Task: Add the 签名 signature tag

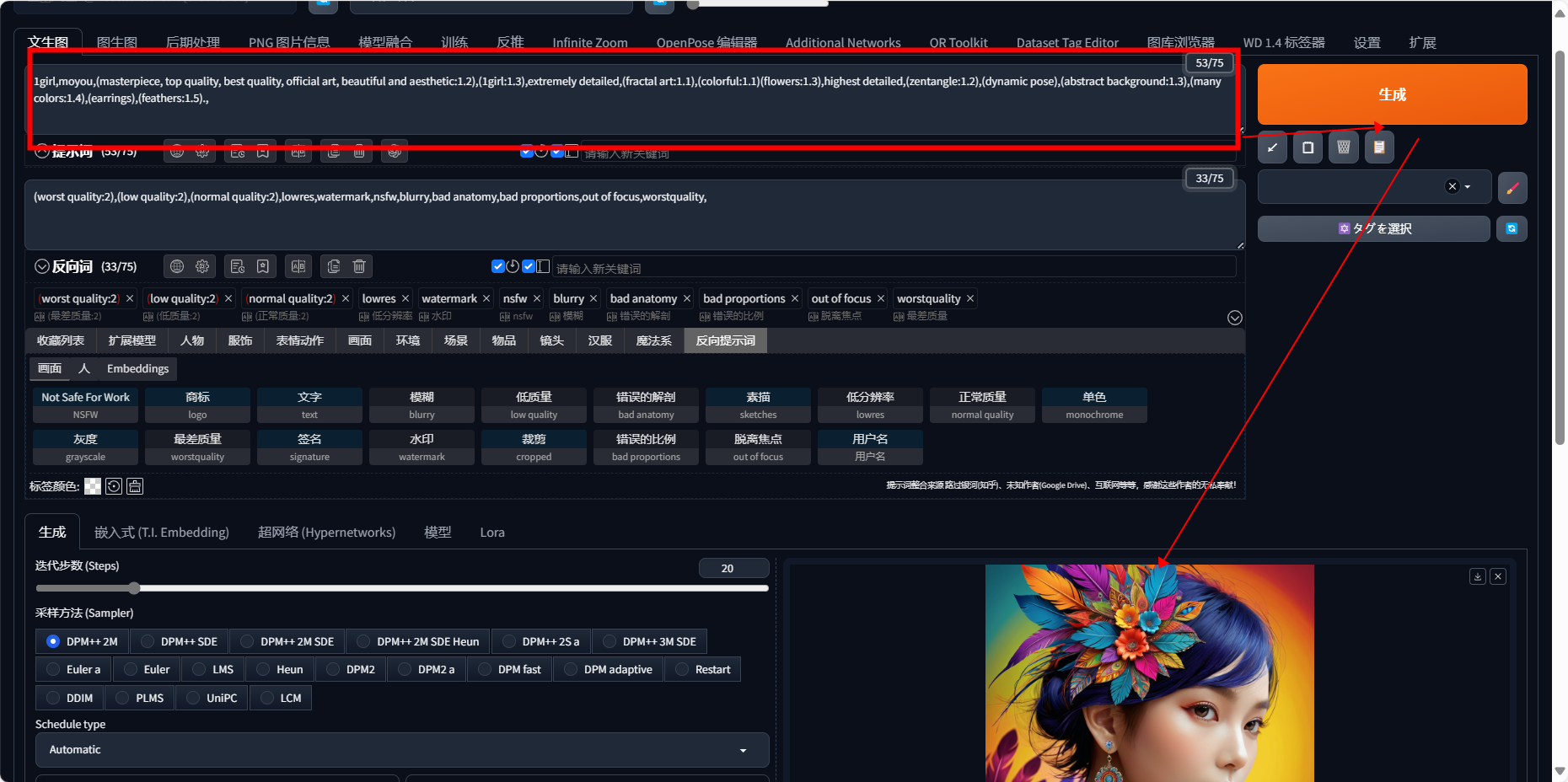Action: [x=309, y=447]
